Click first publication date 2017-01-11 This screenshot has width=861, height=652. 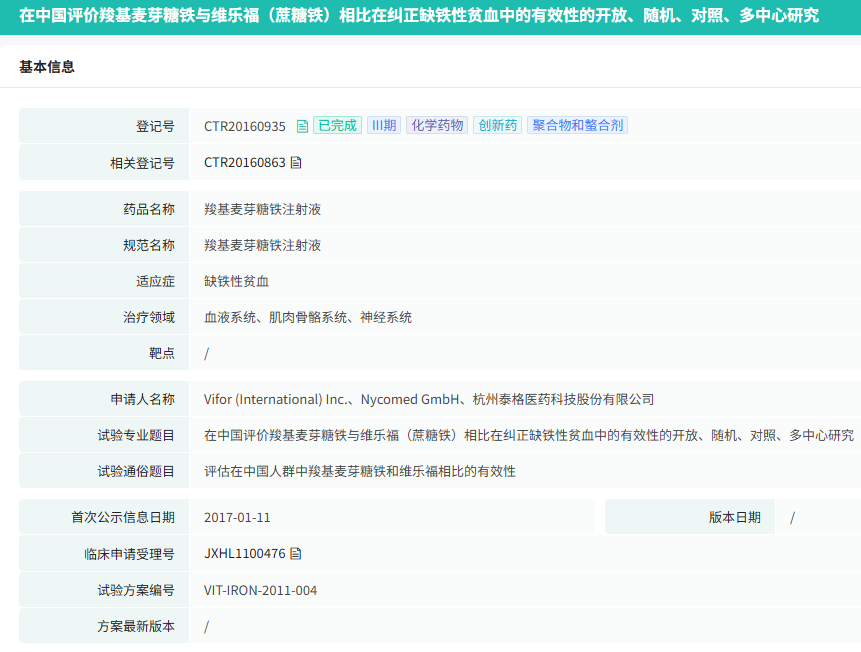coord(237,517)
